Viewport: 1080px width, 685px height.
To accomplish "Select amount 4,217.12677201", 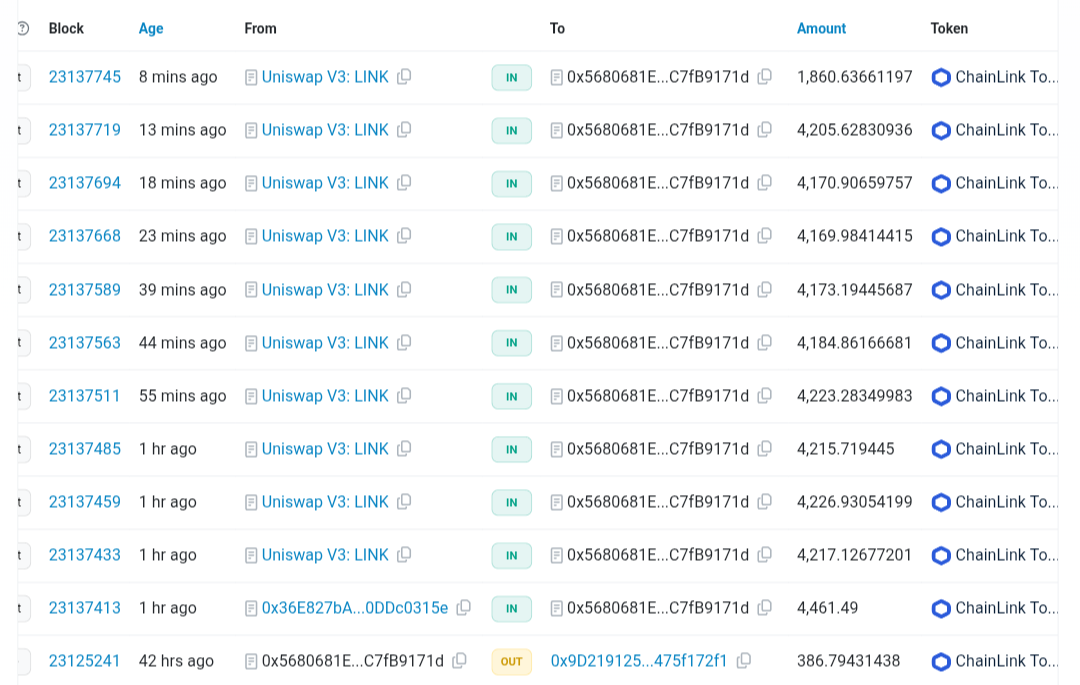I will (855, 555).
